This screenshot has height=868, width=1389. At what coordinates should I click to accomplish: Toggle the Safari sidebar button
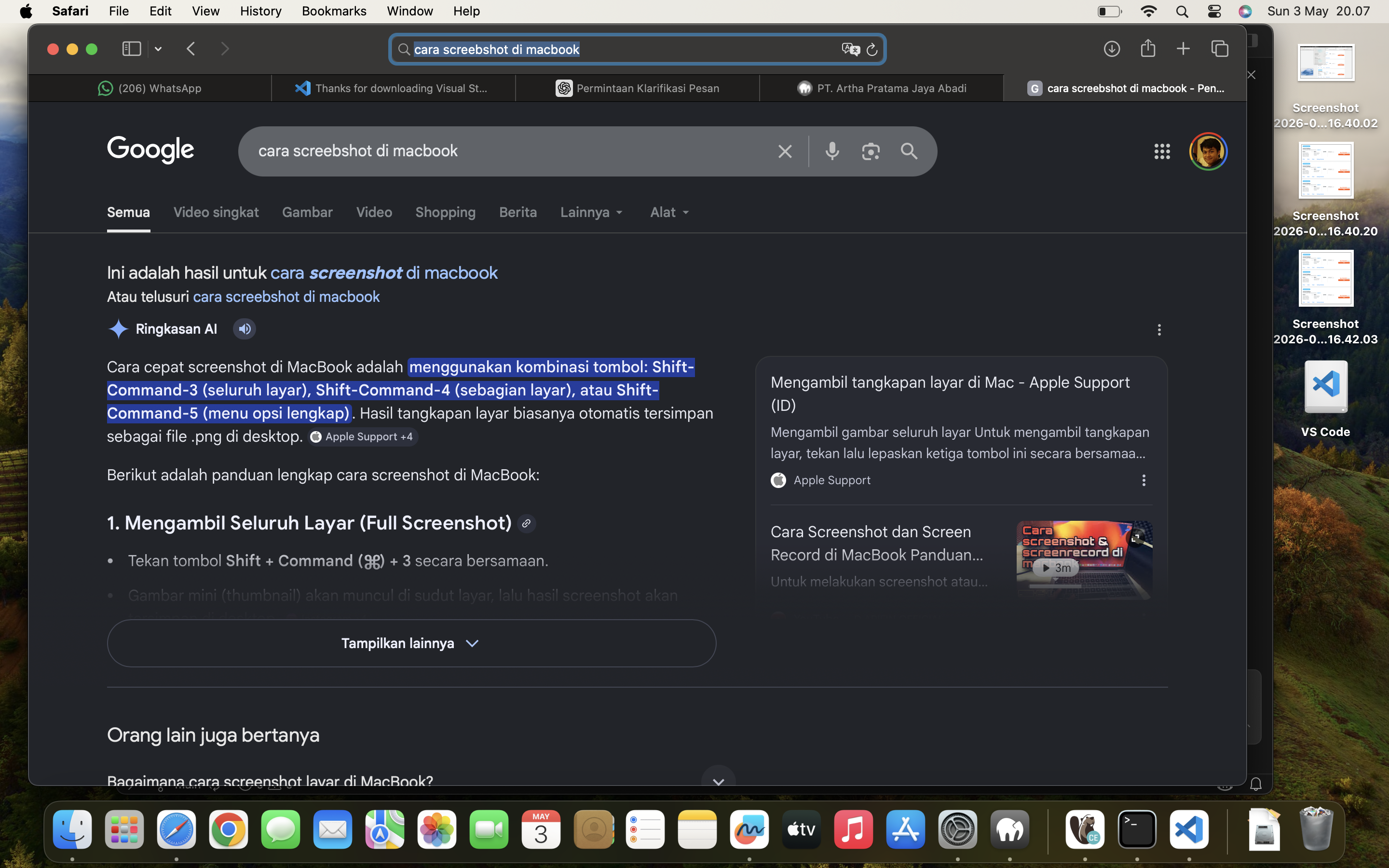click(132, 49)
